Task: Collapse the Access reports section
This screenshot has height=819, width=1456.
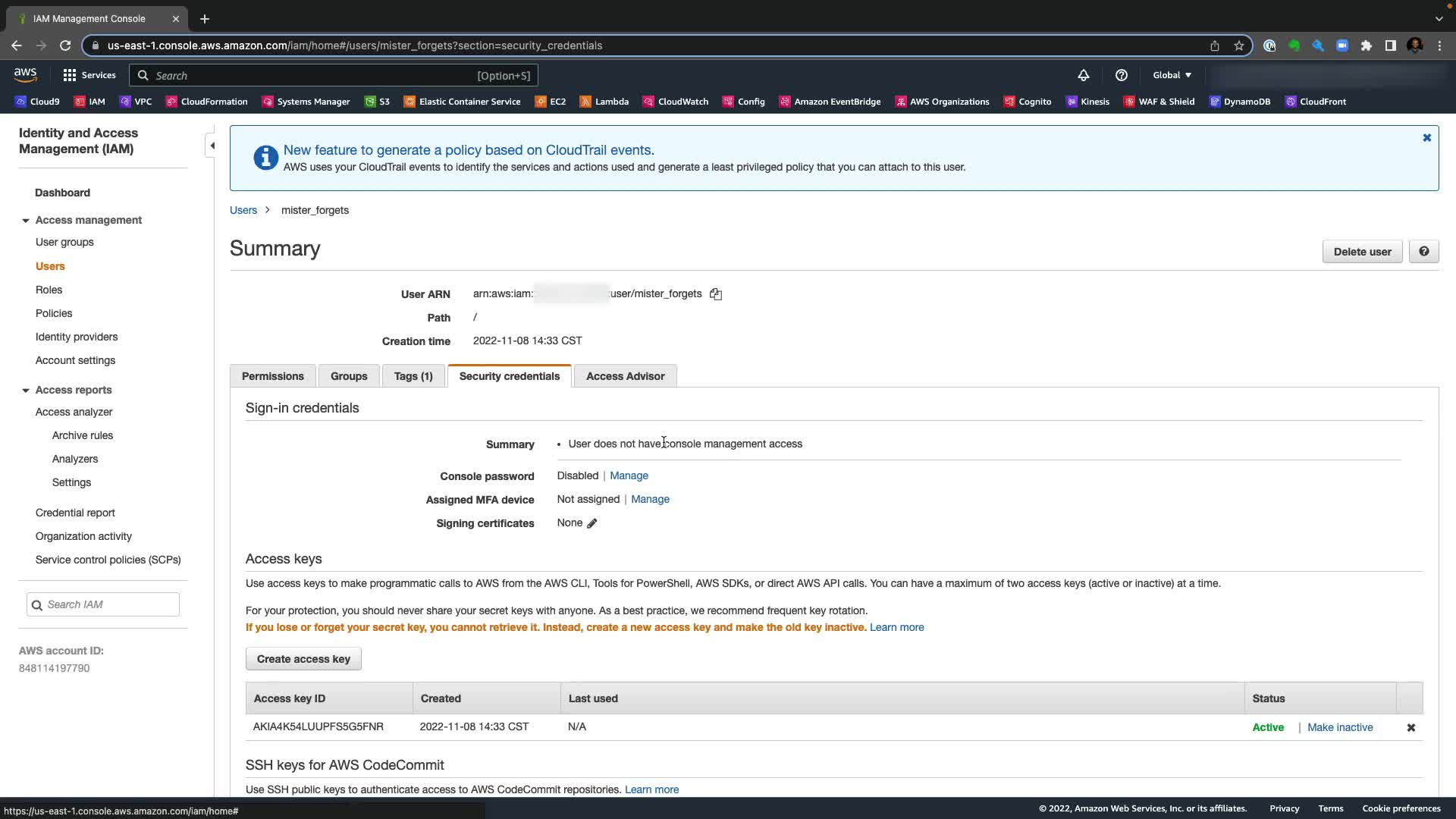Action: point(26,391)
